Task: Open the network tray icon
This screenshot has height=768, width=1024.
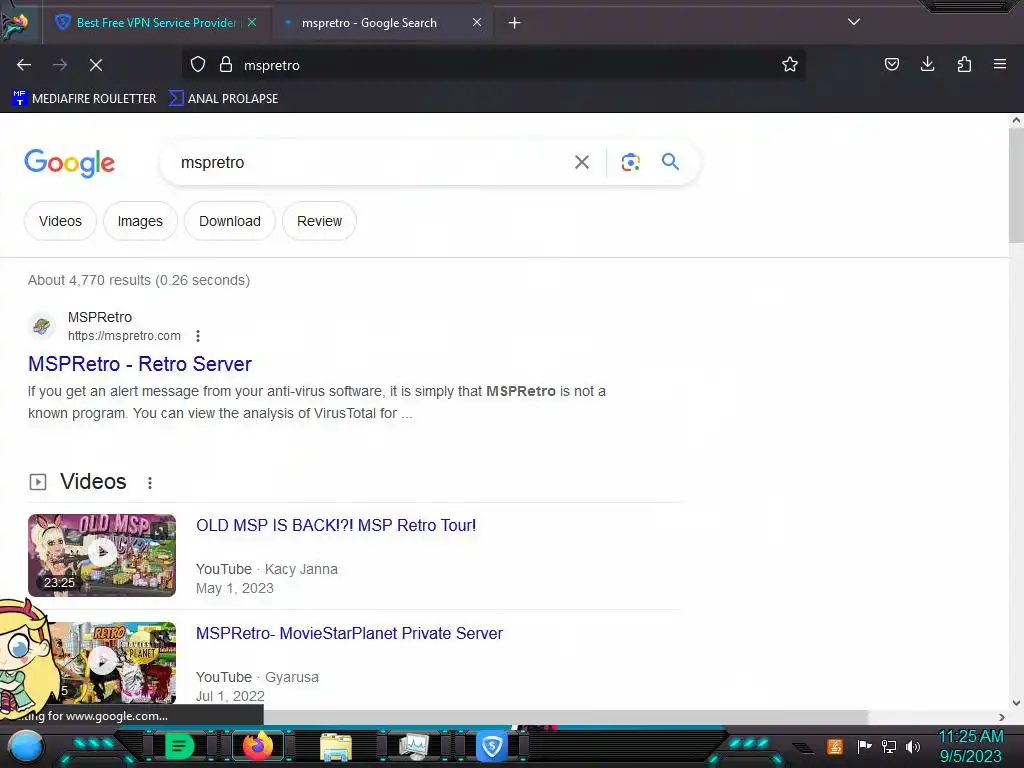Action: pyautogui.click(x=889, y=746)
